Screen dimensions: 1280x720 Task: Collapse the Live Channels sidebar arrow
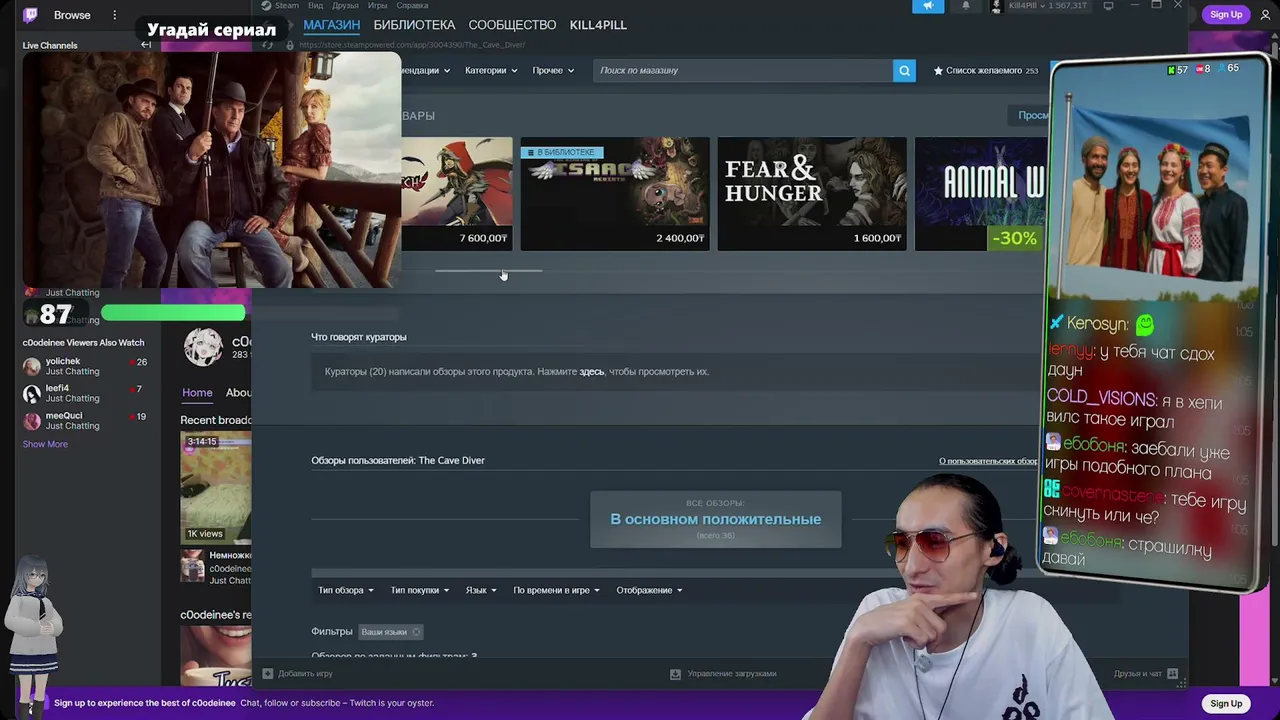pos(146,45)
